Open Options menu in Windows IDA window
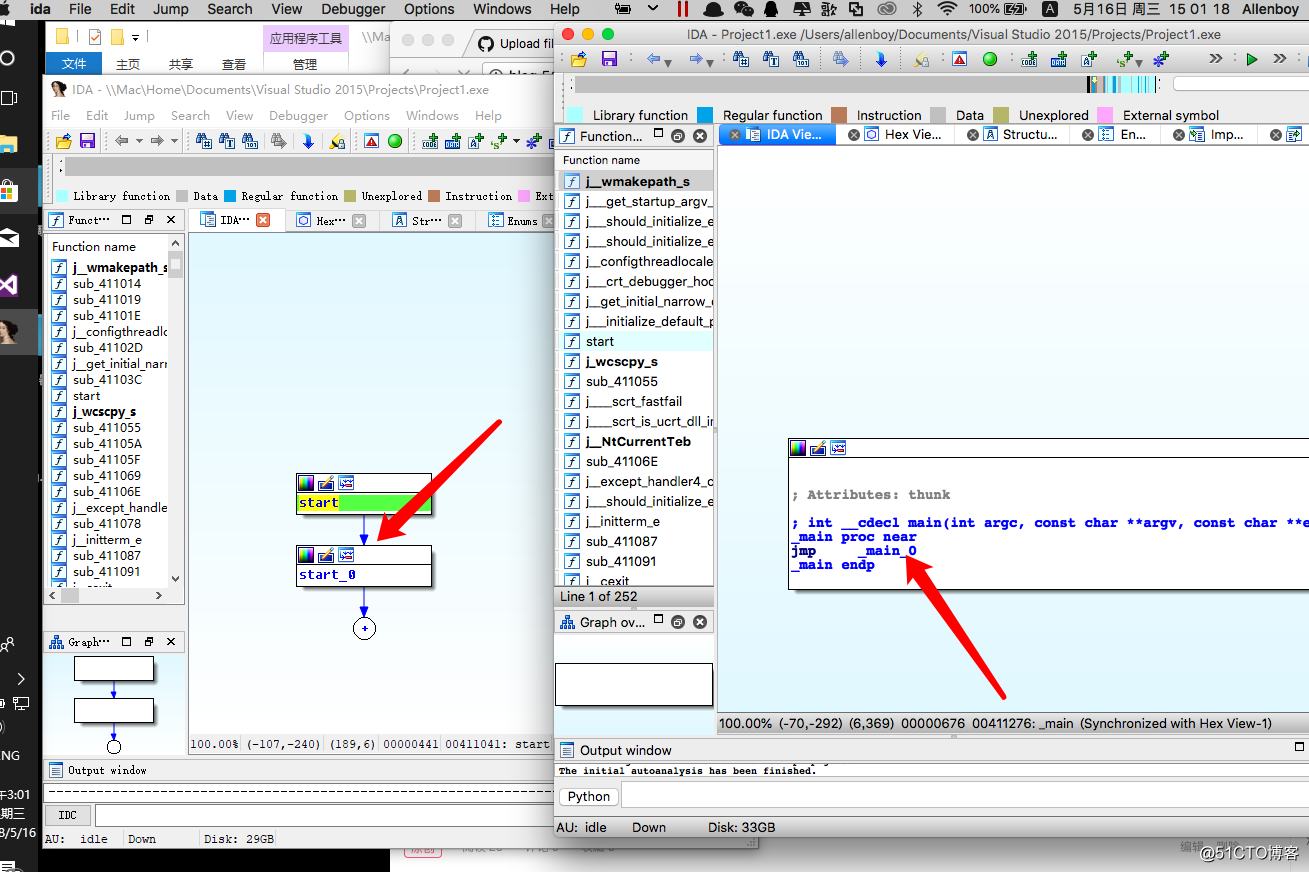This screenshot has width=1309, height=872. click(x=367, y=116)
